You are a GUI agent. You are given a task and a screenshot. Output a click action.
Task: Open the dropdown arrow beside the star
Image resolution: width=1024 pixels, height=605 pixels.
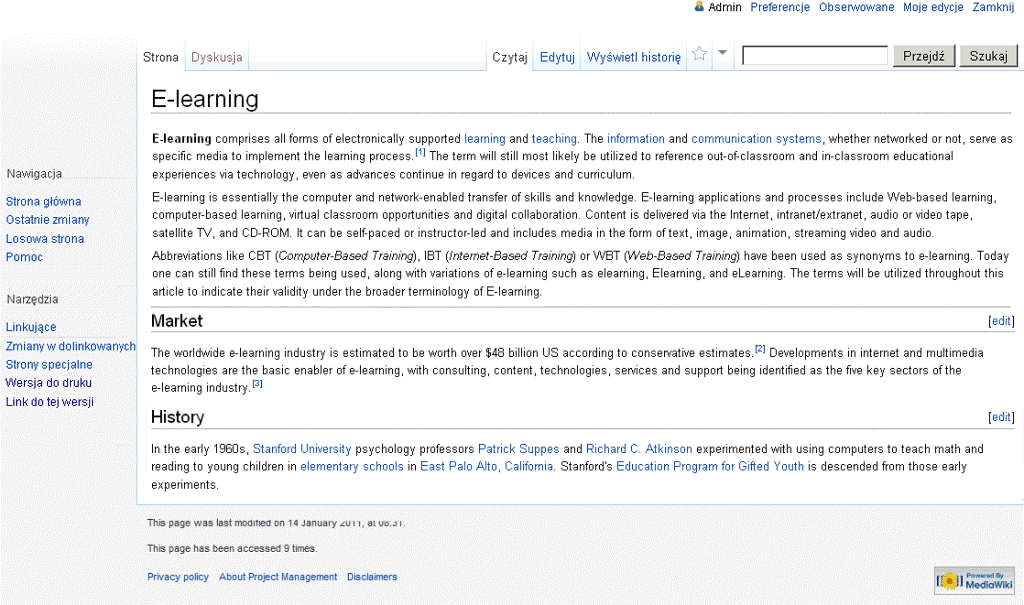click(722, 55)
